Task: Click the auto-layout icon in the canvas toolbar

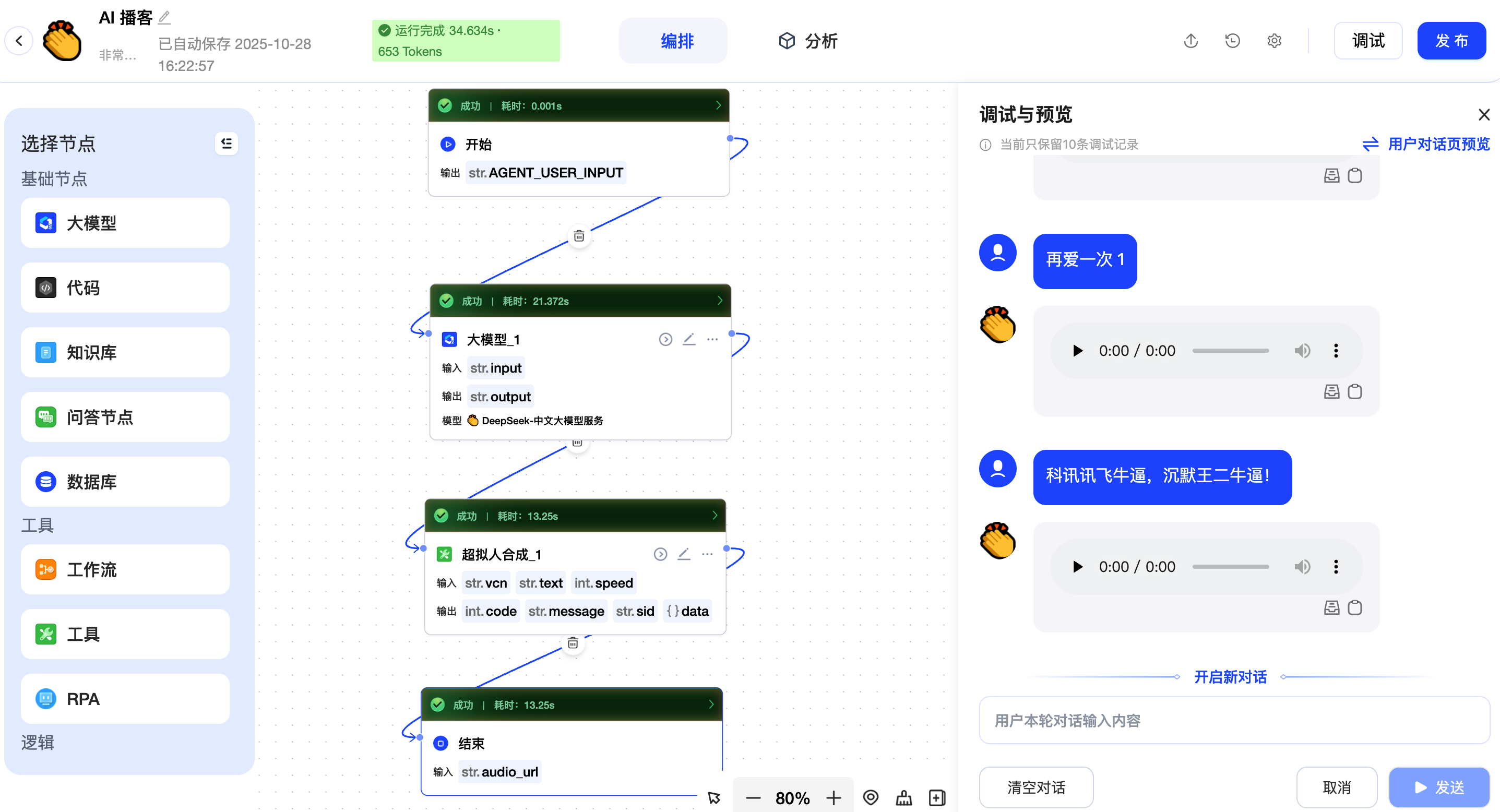Action: [x=904, y=797]
